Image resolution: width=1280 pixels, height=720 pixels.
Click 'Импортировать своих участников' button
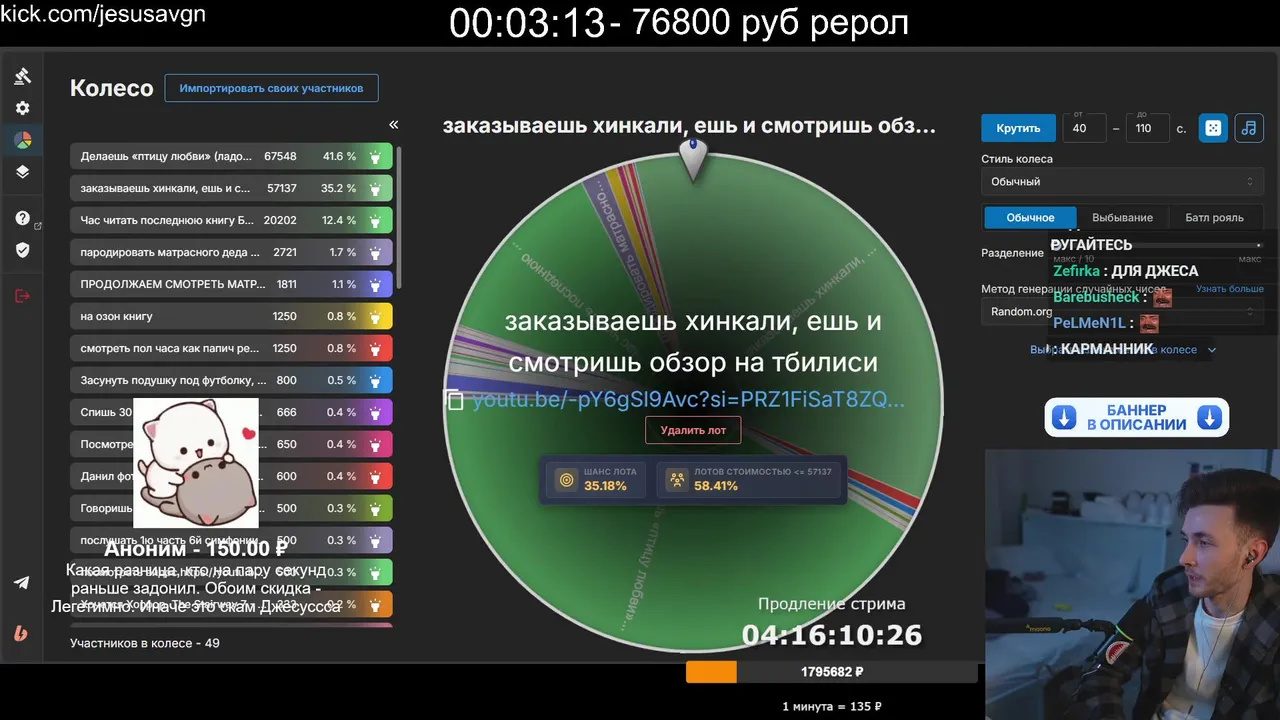click(271, 88)
